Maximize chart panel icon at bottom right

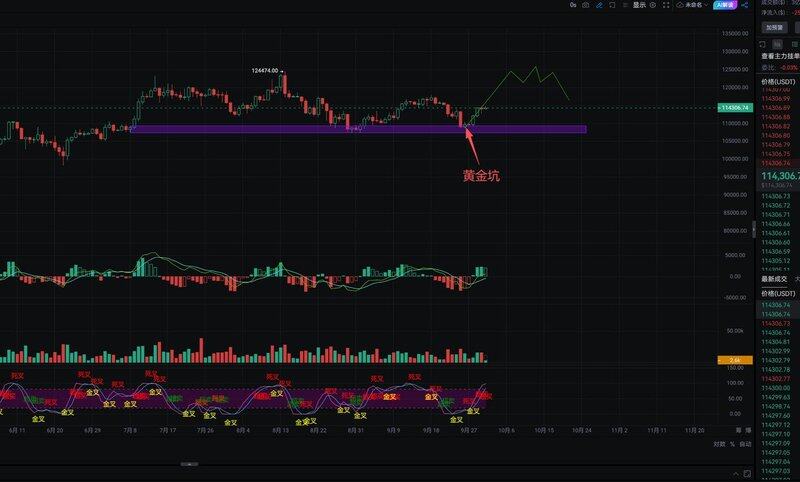click(749, 429)
